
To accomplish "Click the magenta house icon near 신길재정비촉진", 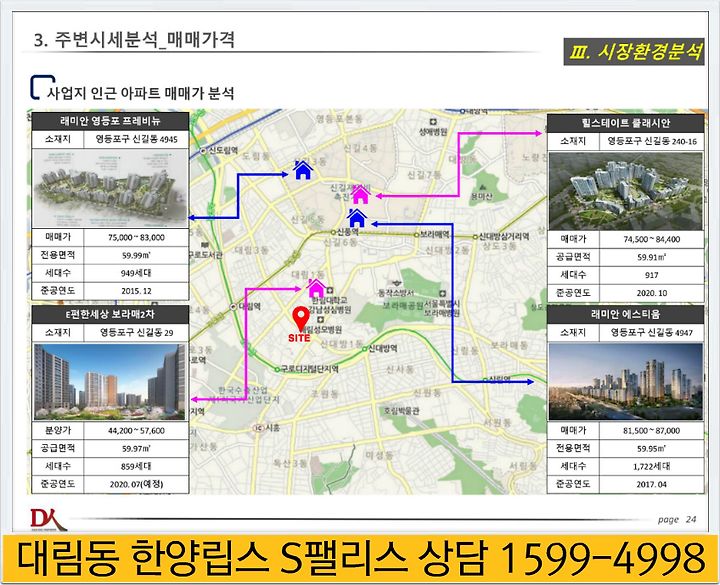I will pyautogui.click(x=360, y=194).
